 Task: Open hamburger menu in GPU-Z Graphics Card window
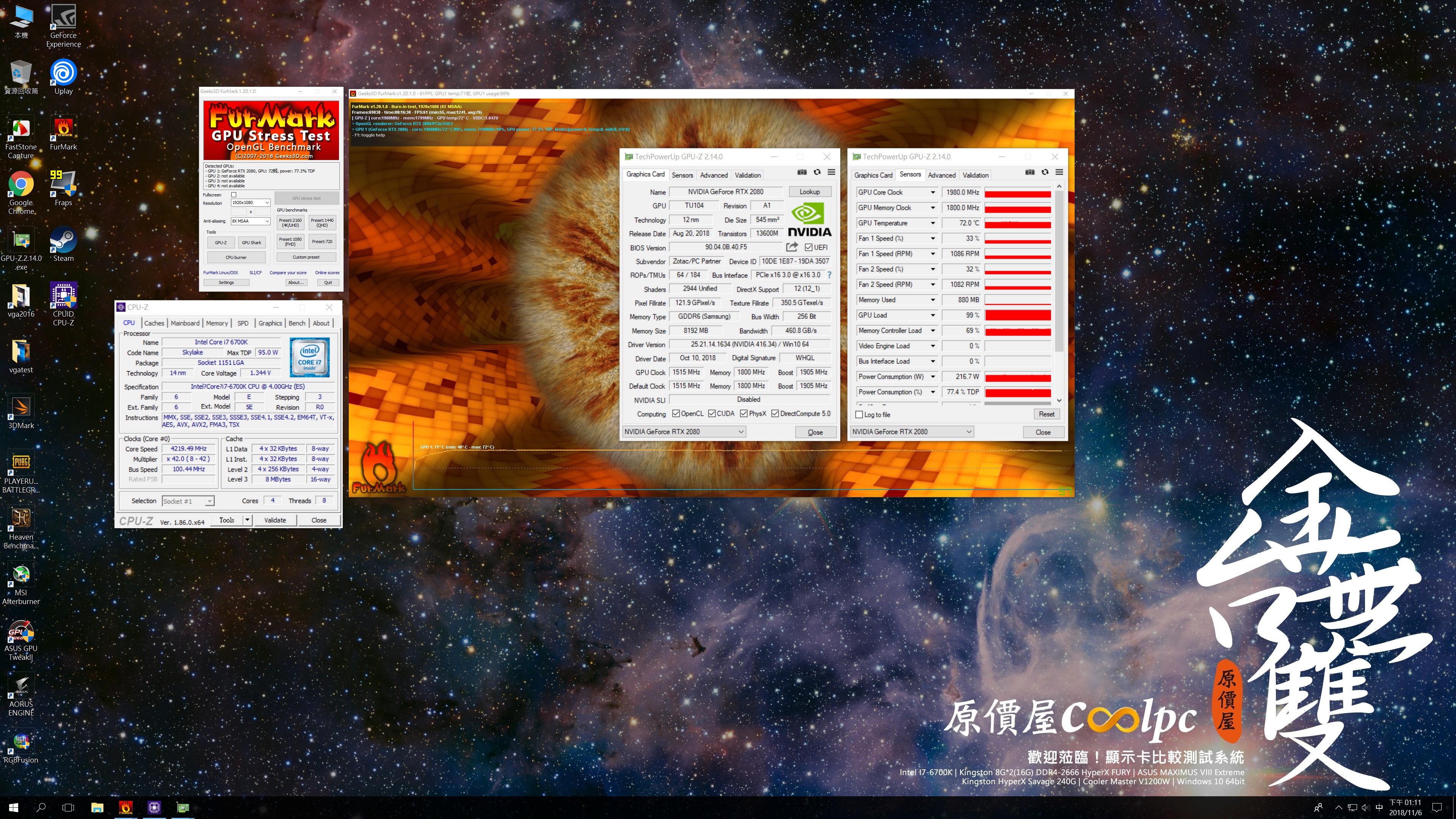pos(832,173)
